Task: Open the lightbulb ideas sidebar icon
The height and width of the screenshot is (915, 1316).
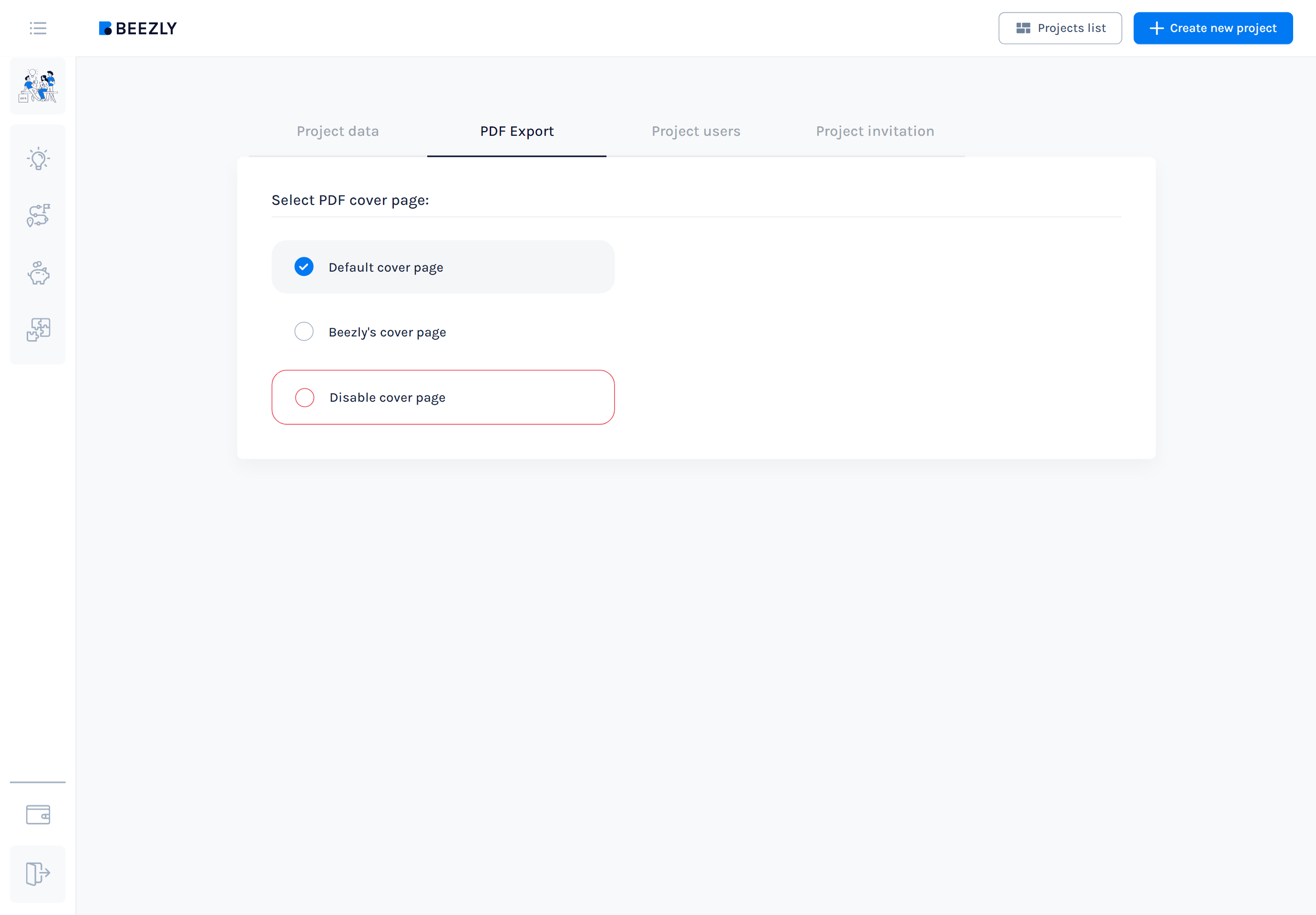Action: click(38, 159)
